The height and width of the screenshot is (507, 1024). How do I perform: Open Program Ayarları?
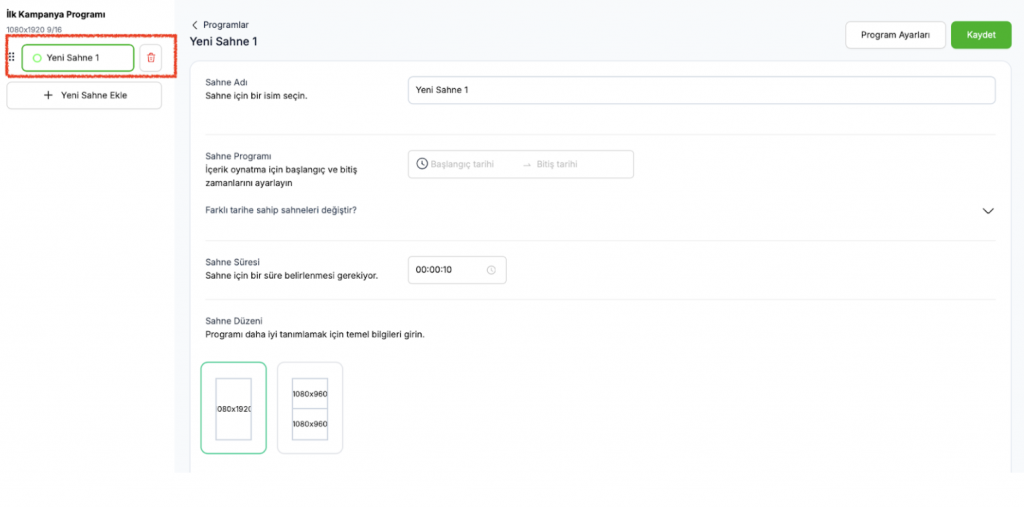895,35
